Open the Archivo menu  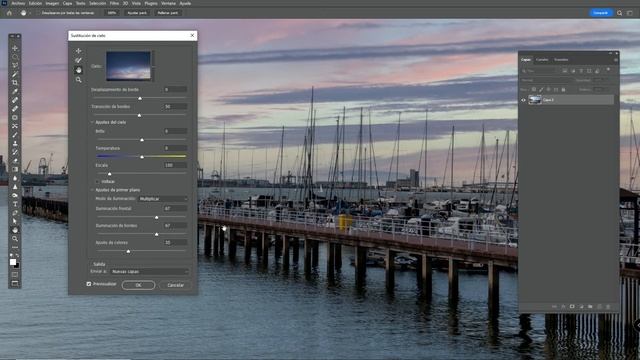point(18,3)
